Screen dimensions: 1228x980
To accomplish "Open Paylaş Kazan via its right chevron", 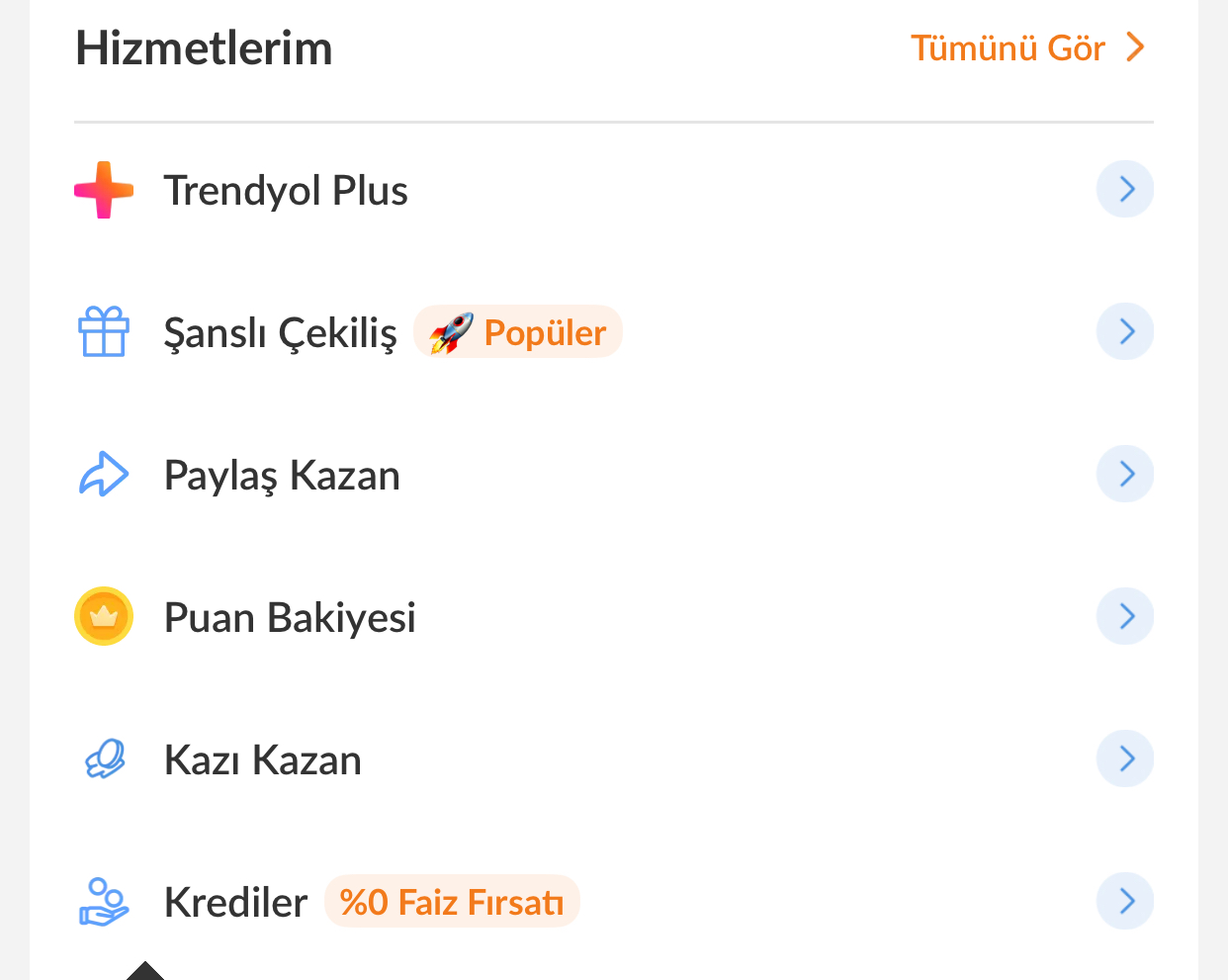I will 1125,474.
